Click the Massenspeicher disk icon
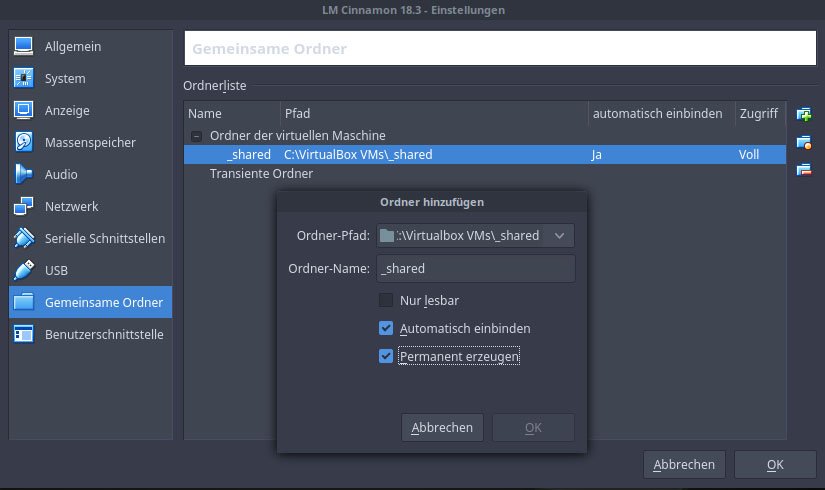Image resolution: width=825 pixels, height=490 pixels. pyautogui.click(x=23, y=142)
